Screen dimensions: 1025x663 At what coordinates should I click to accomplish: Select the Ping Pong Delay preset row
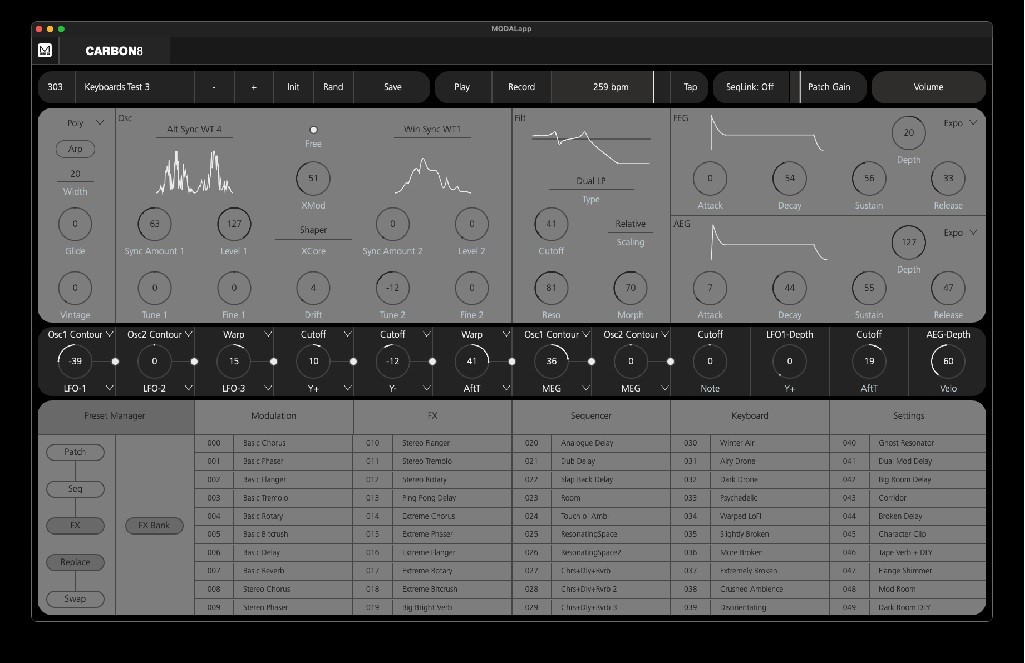pos(432,498)
